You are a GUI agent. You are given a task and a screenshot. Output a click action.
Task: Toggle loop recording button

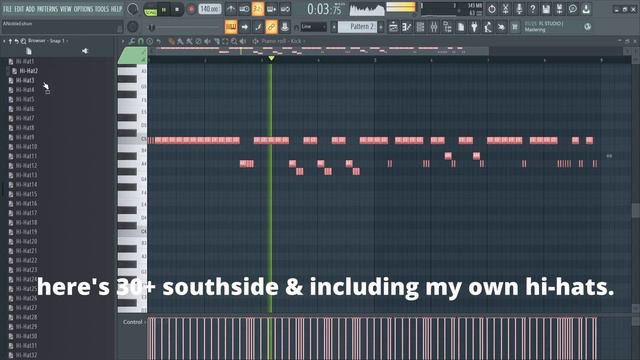285,9
